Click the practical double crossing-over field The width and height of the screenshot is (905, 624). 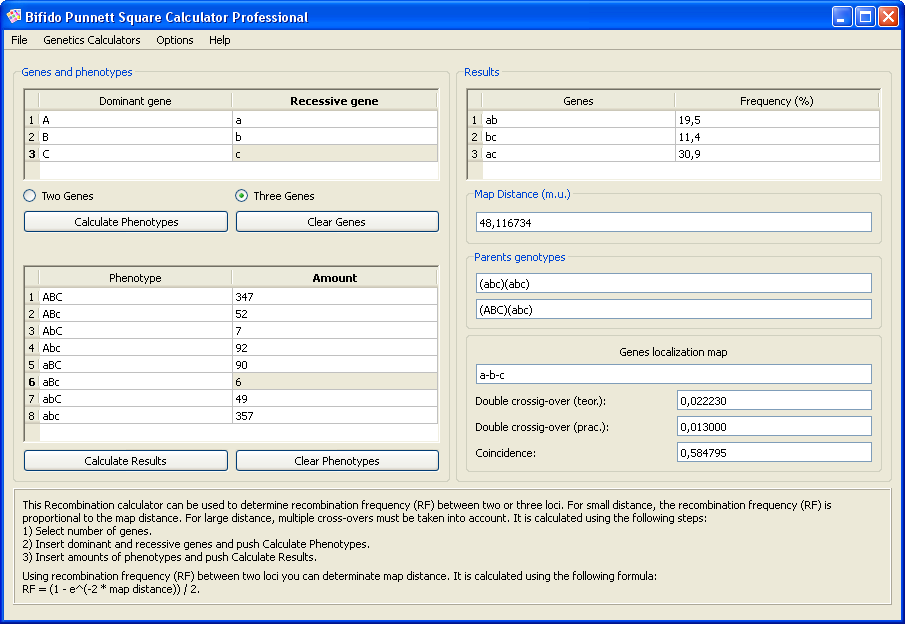click(x=774, y=427)
